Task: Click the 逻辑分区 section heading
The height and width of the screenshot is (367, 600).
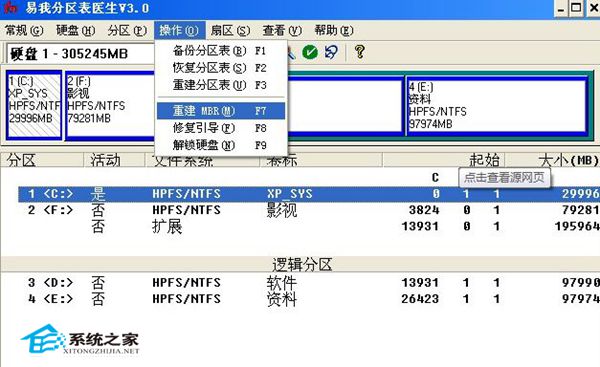Action: coord(302,264)
